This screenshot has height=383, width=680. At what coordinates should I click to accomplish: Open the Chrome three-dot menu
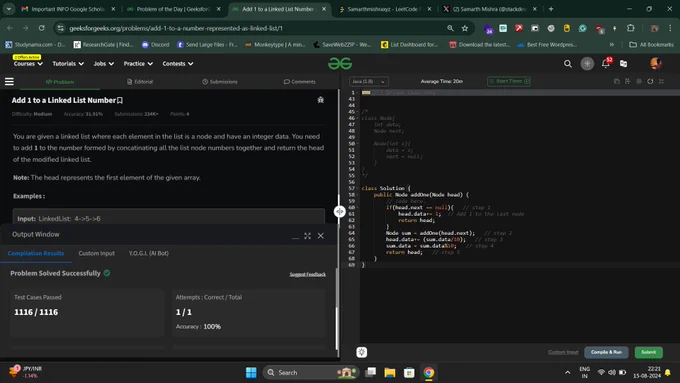pyautogui.click(x=670, y=28)
